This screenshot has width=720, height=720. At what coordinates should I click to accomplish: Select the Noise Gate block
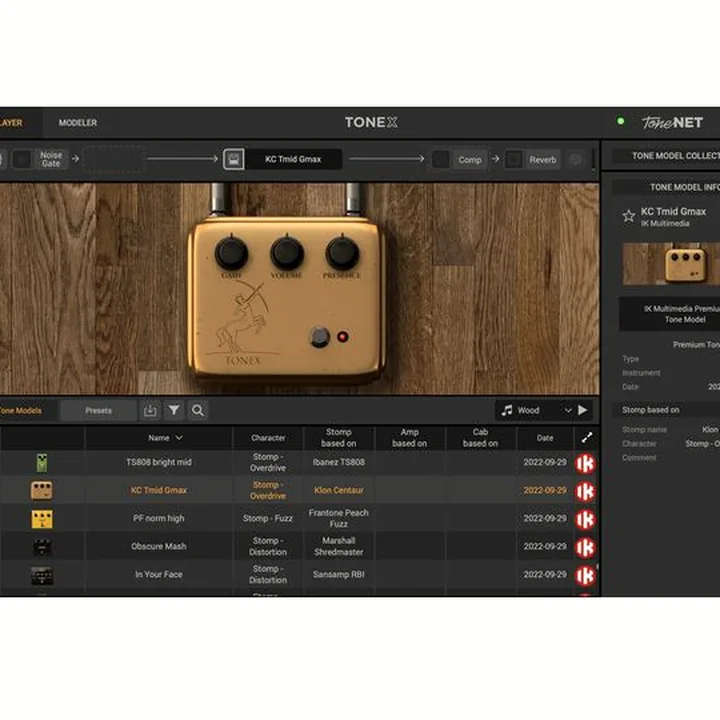point(51,159)
